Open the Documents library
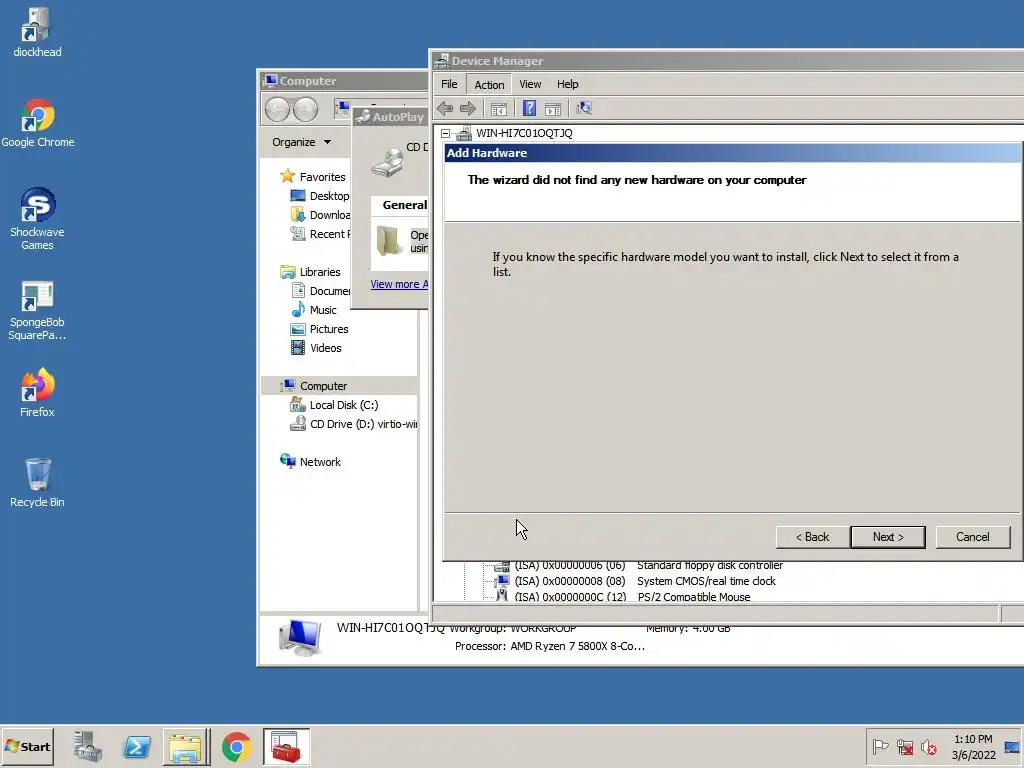Image resolution: width=1024 pixels, height=768 pixels. tap(319, 291)
